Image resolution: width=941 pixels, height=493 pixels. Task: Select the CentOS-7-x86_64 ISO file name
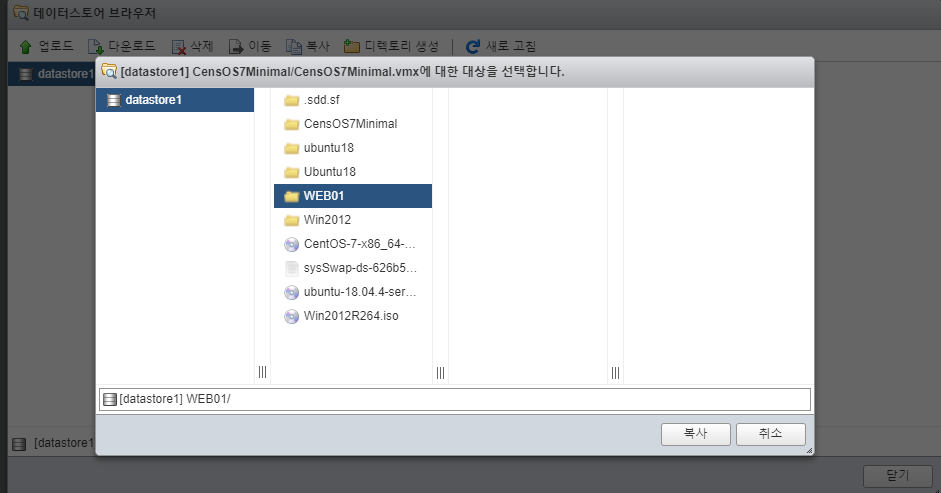359,244
